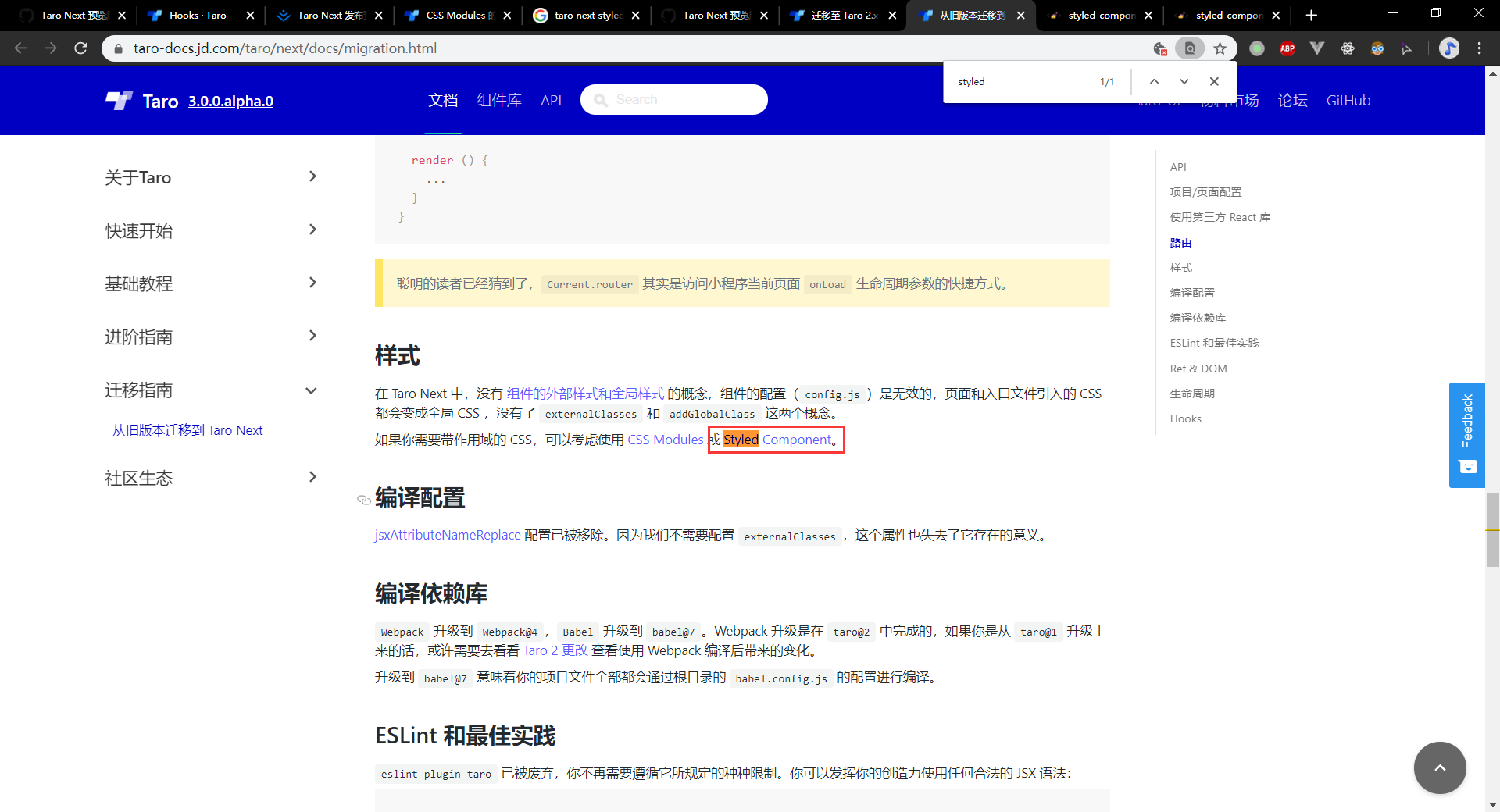
Task: Open jsxAttributeNameReplace link
Action: click(448, 535)
